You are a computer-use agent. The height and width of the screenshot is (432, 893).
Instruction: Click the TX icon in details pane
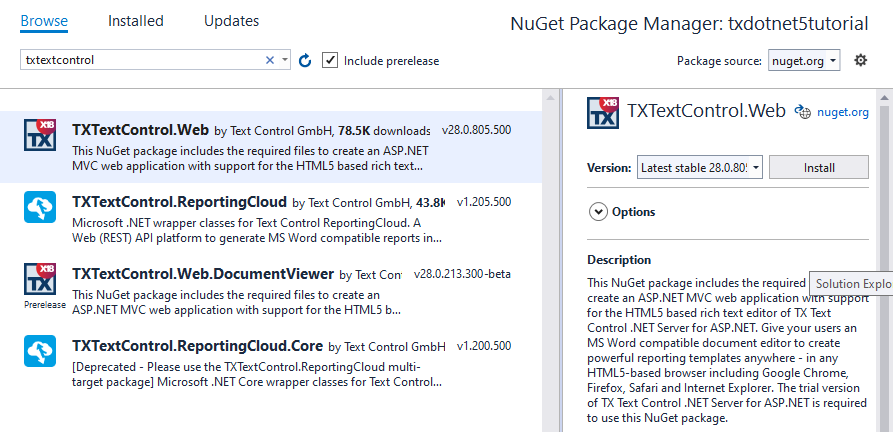point(603,112)
